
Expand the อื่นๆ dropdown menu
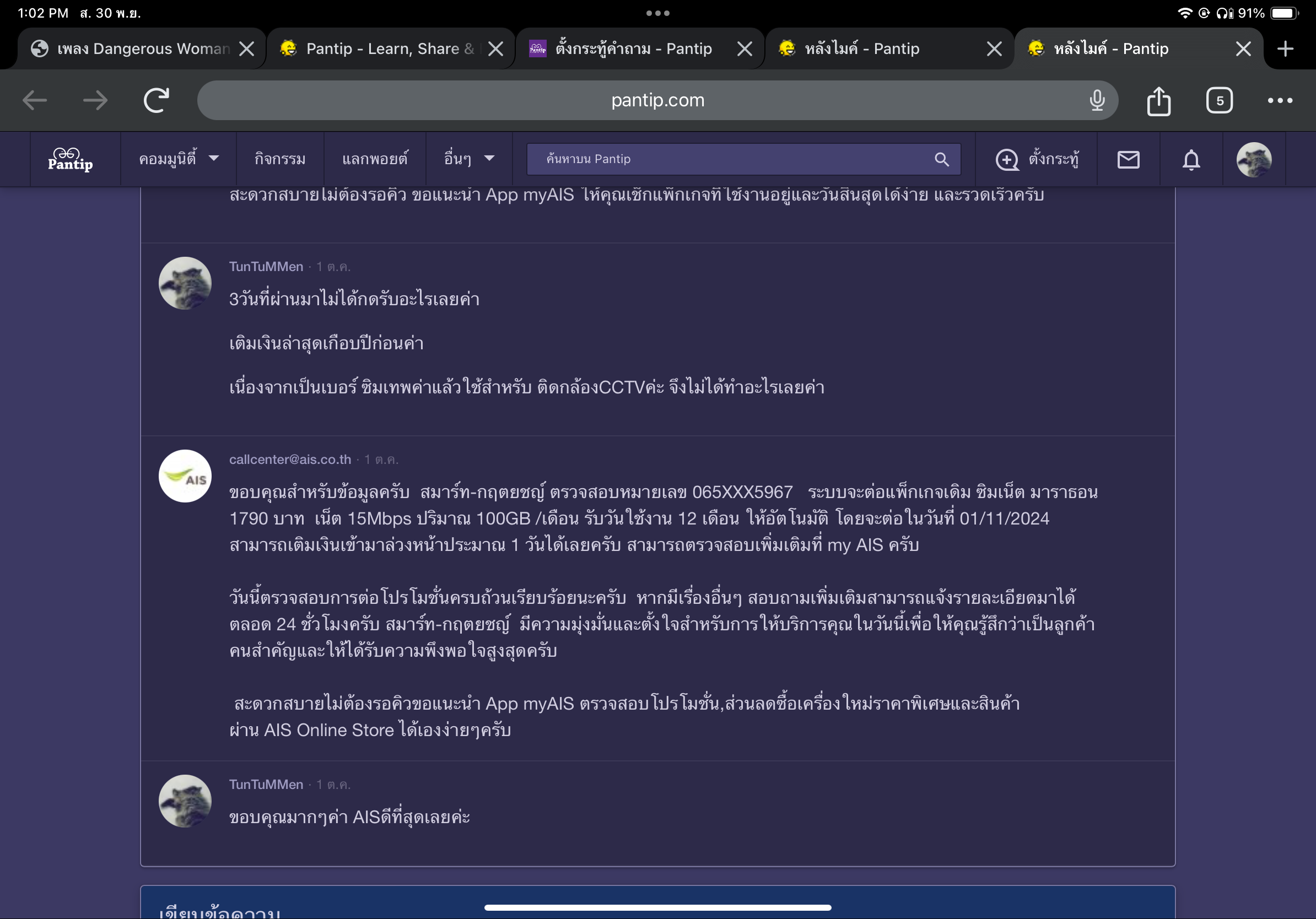click(468, 159)
